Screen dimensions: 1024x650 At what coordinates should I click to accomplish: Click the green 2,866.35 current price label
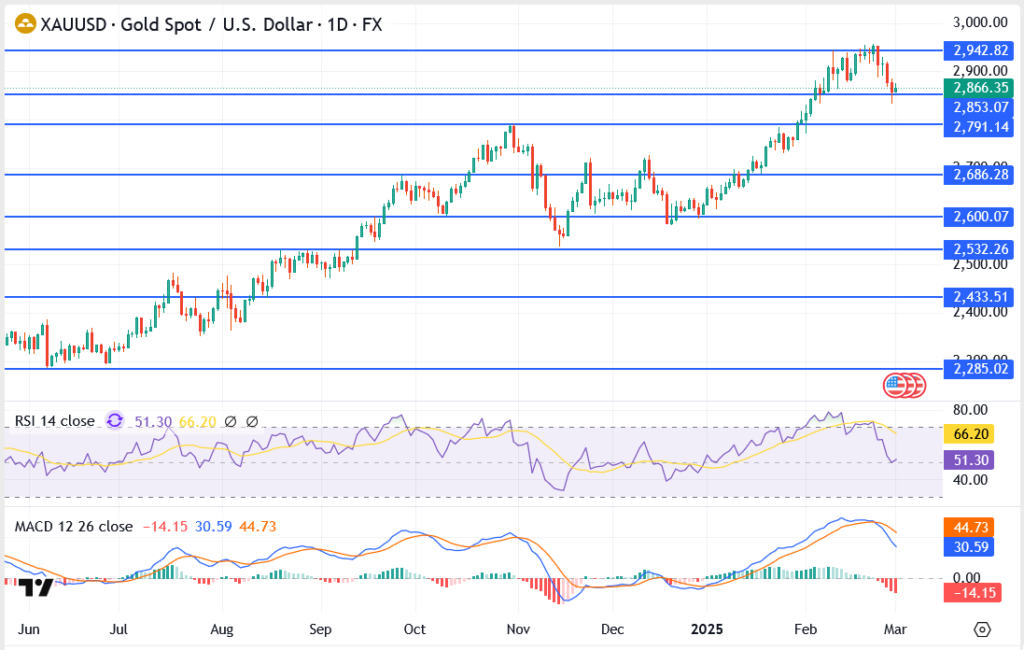(x=980, y=88)
